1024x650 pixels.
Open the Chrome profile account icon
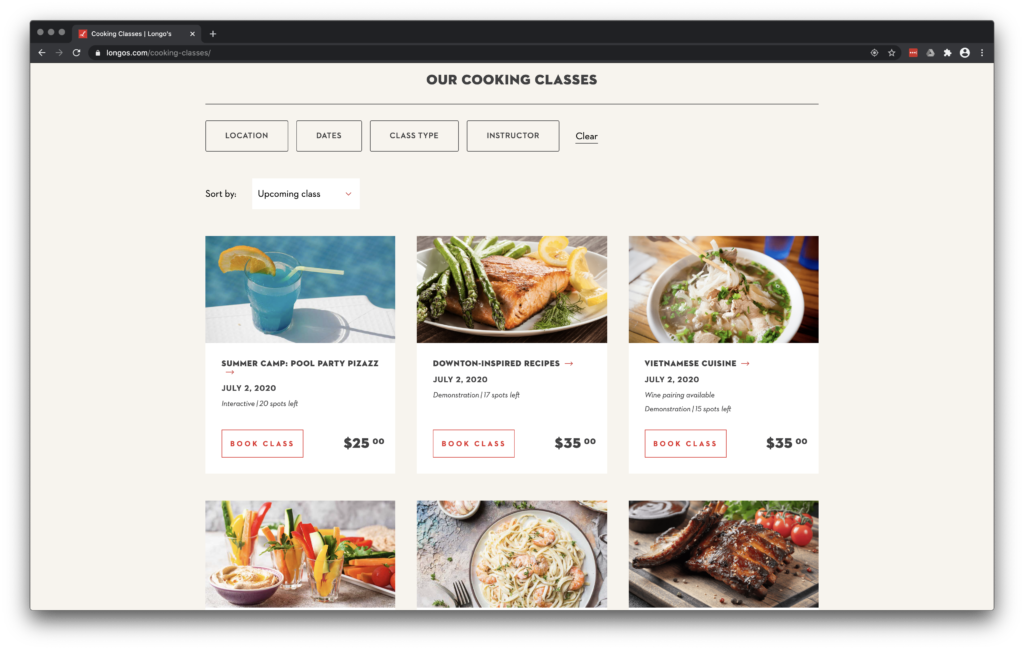pyautogui.click(x=965, y=53)
